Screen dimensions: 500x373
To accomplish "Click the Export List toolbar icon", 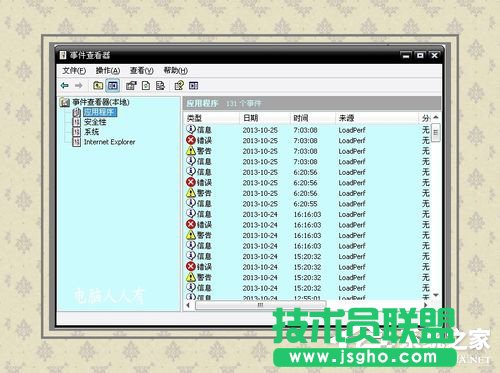I will pos(160,86).
